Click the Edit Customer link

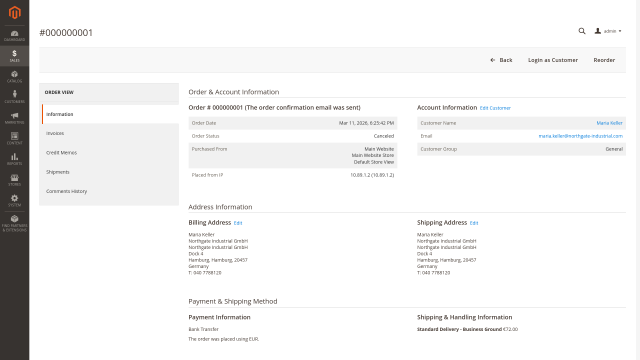tap(495, 108)
